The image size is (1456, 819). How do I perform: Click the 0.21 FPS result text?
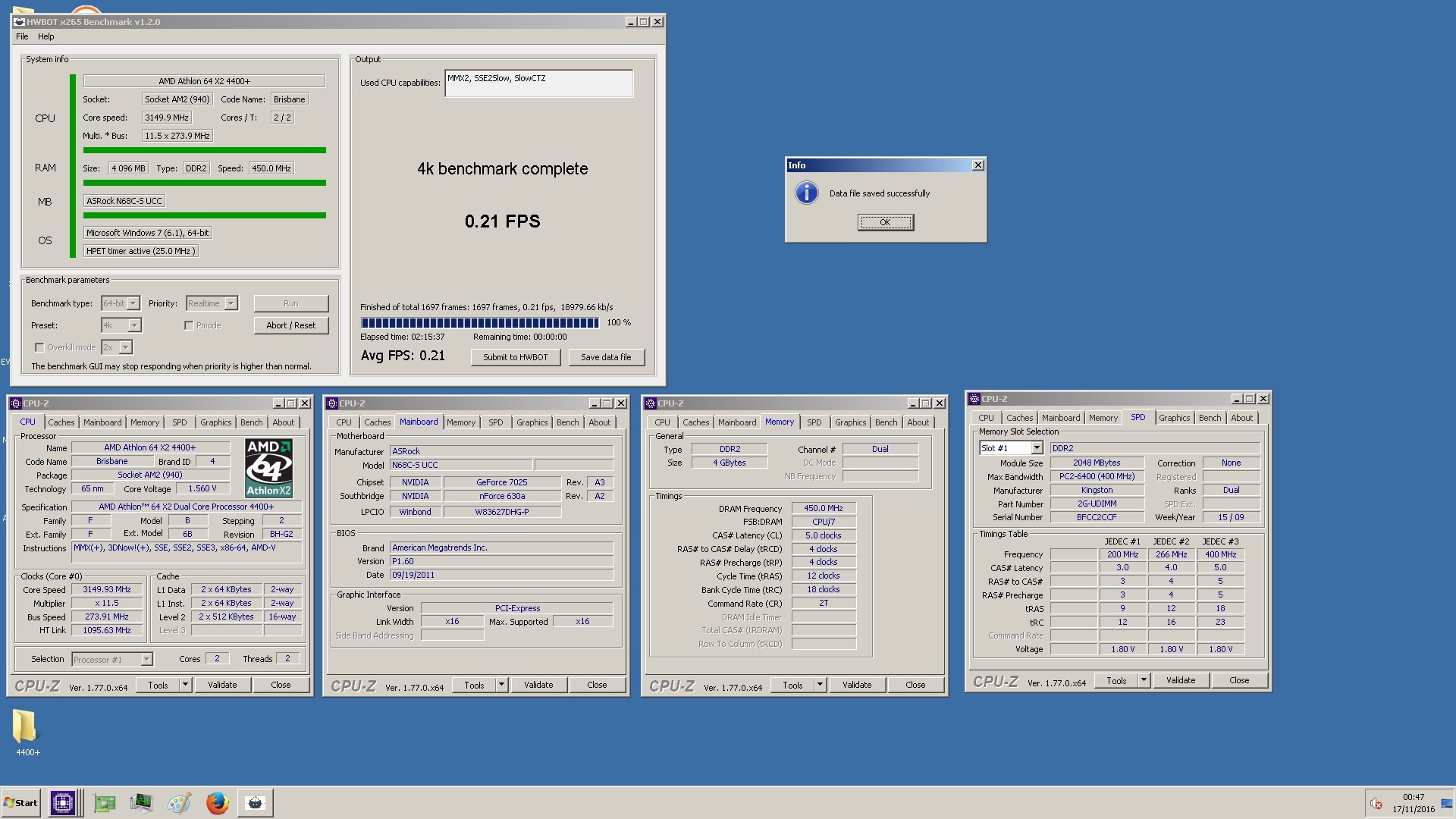click(x=502, y=221)
